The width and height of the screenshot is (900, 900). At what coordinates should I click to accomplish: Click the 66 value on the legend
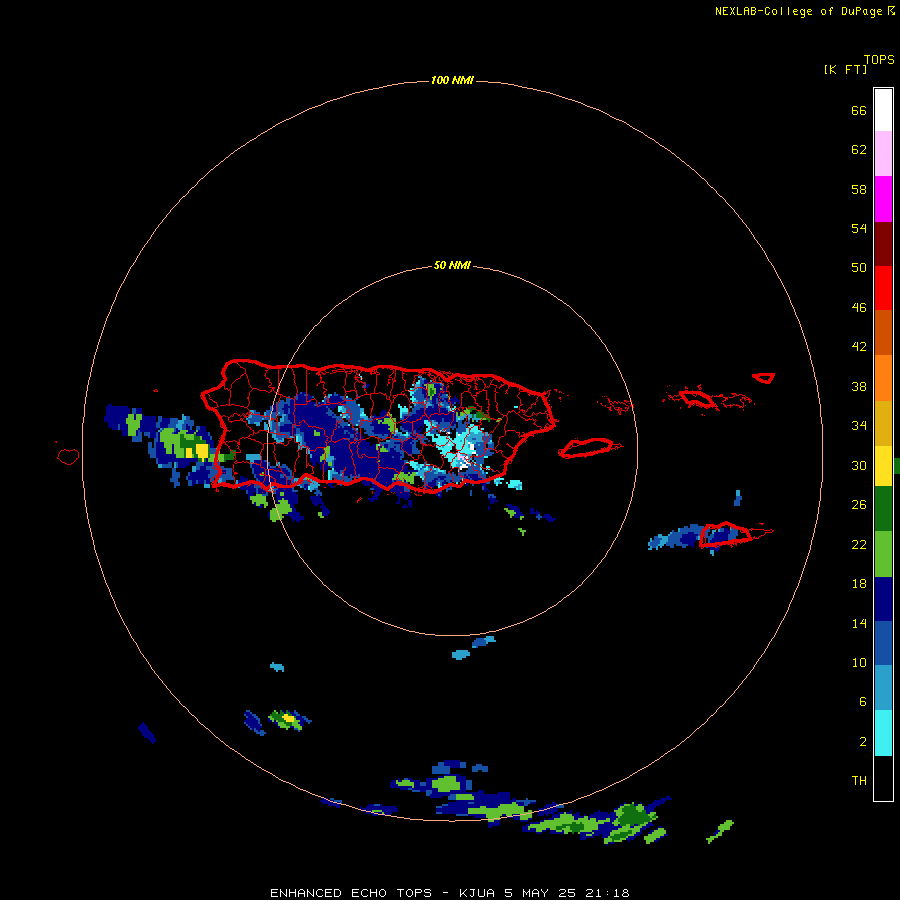859,111
